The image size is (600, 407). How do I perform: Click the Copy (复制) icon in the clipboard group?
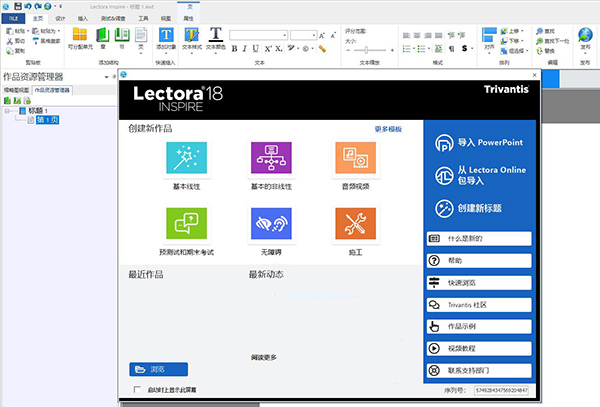coord(10,51)
